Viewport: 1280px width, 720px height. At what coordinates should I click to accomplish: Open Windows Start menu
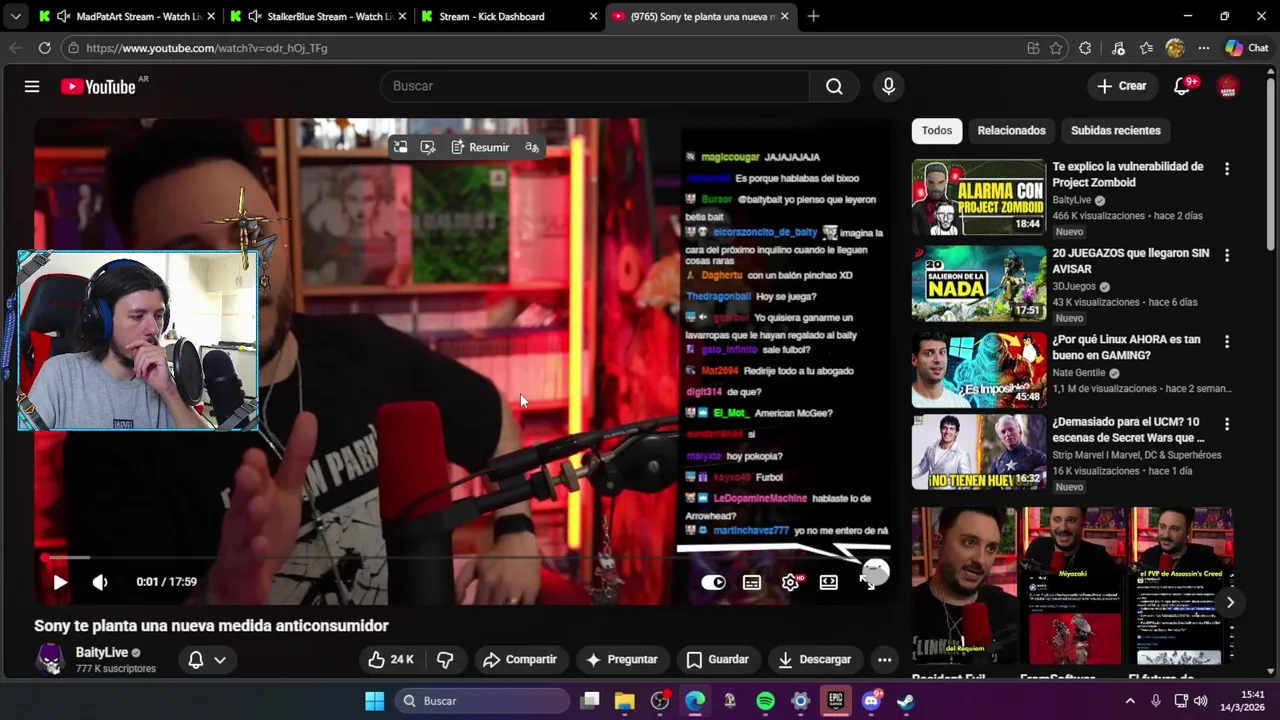(374, 701)
